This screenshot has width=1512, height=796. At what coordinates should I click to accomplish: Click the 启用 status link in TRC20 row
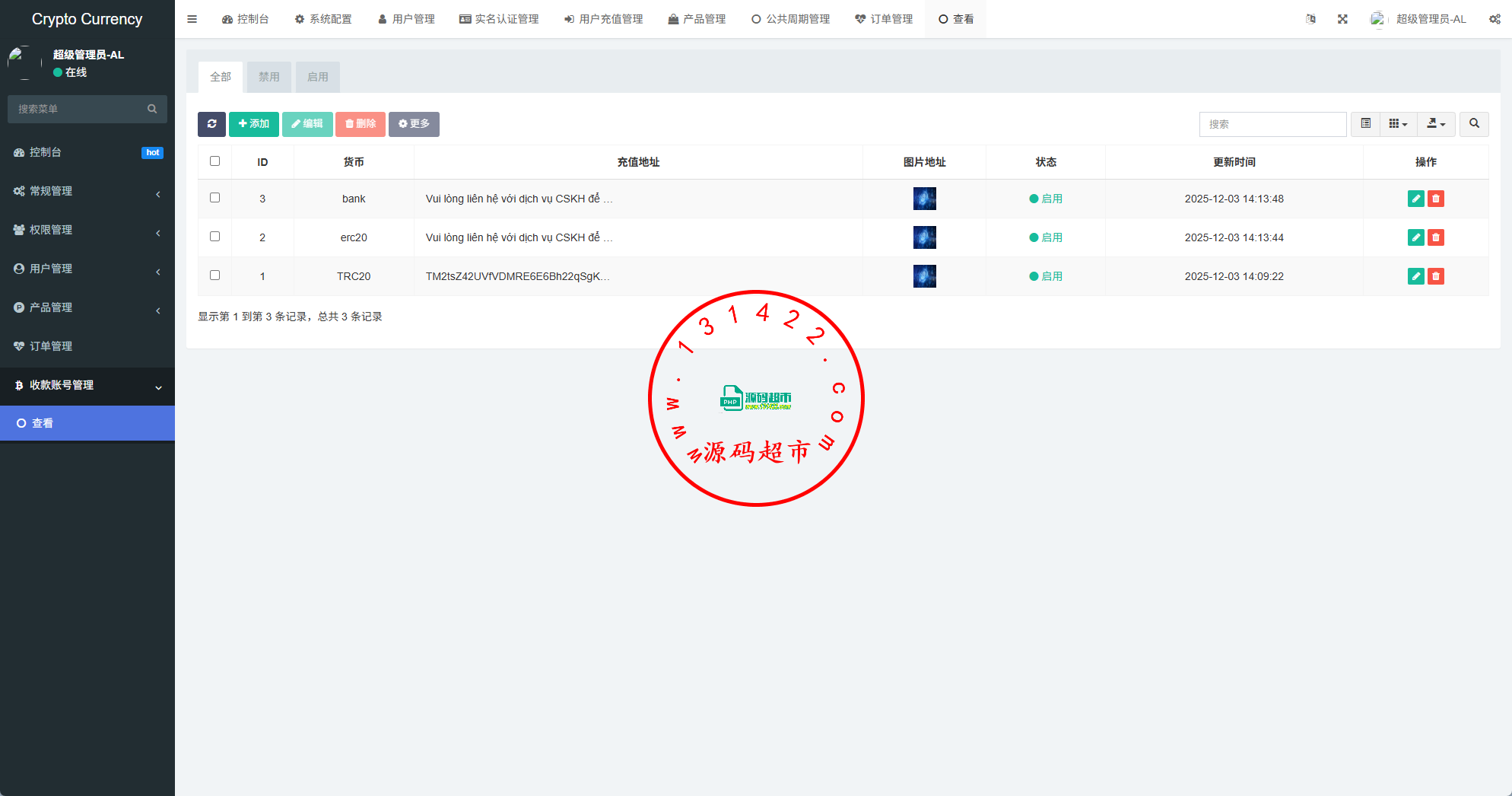click(1051, 276)
